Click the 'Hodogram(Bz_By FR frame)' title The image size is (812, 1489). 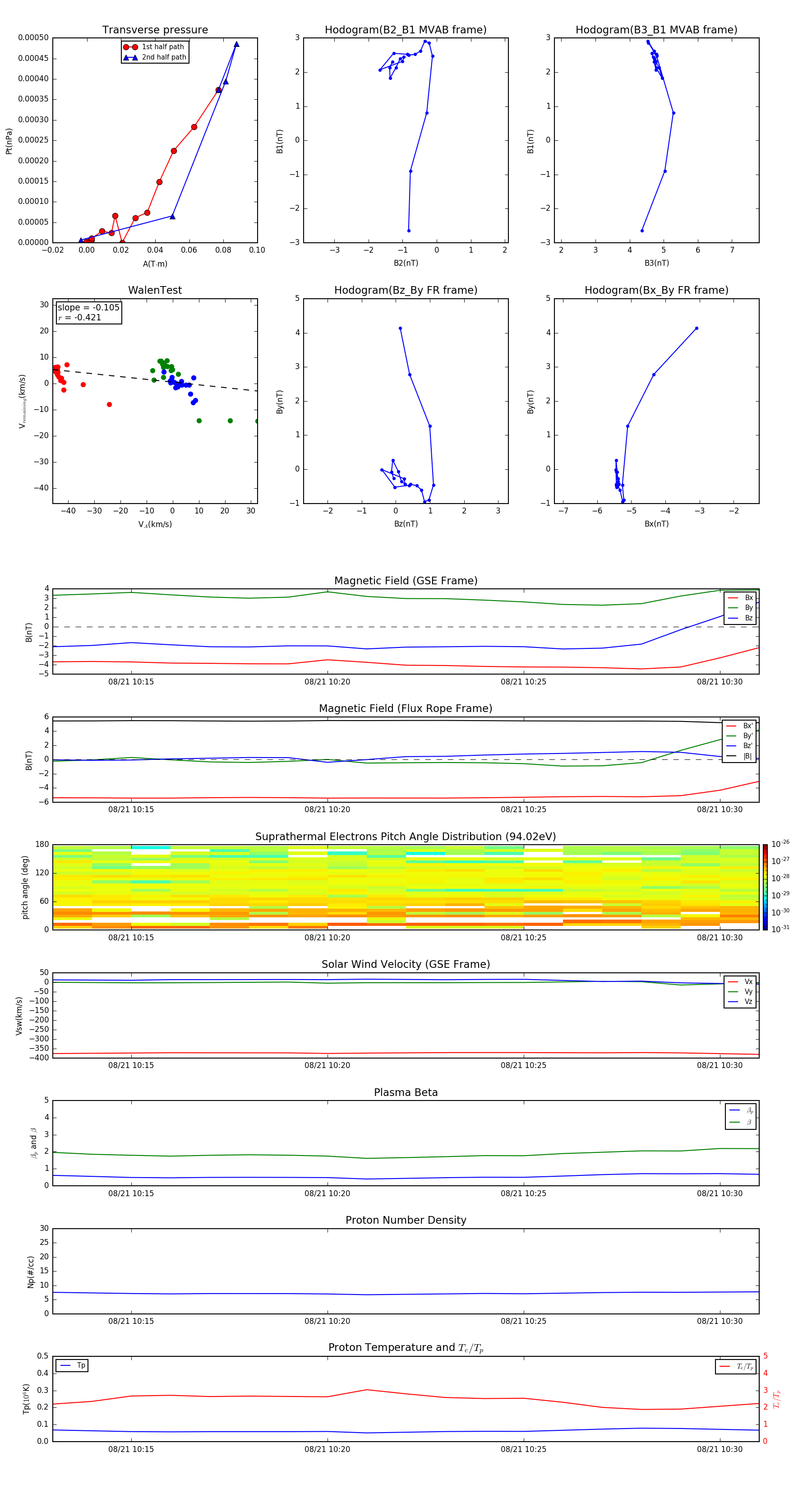[x=406, y=290]
